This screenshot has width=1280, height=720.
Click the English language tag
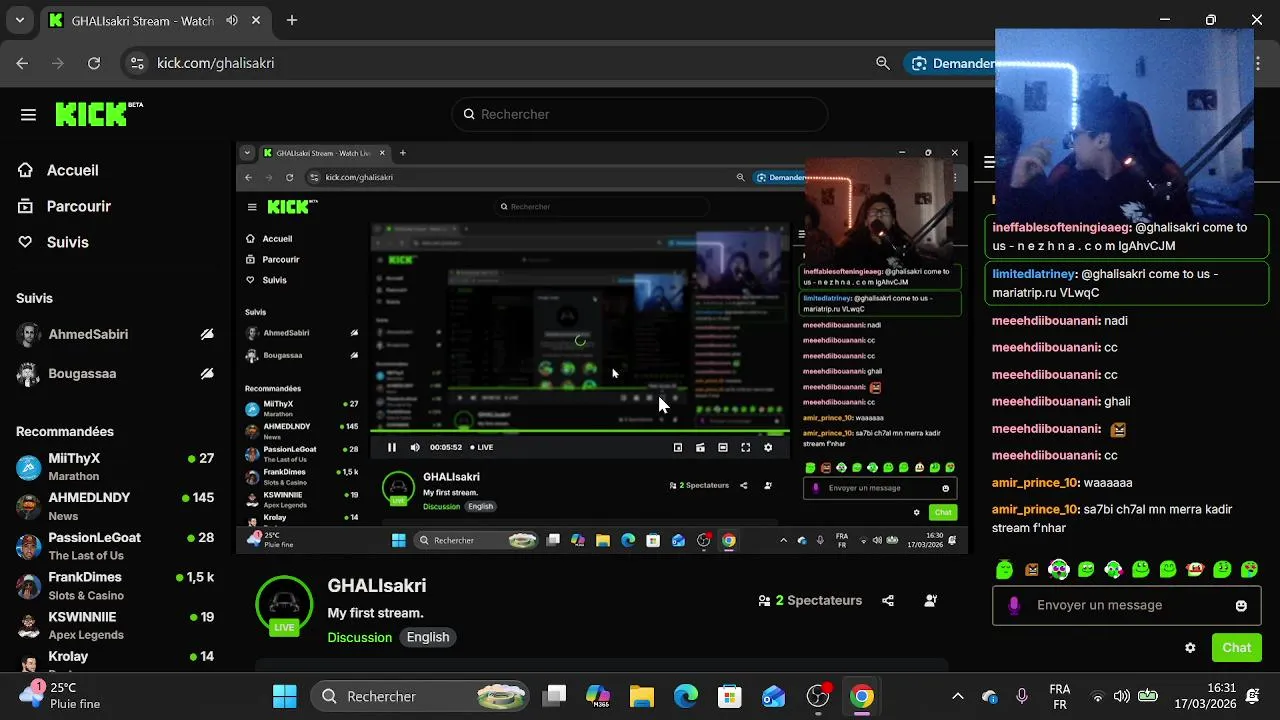click(x=428, y=637)
